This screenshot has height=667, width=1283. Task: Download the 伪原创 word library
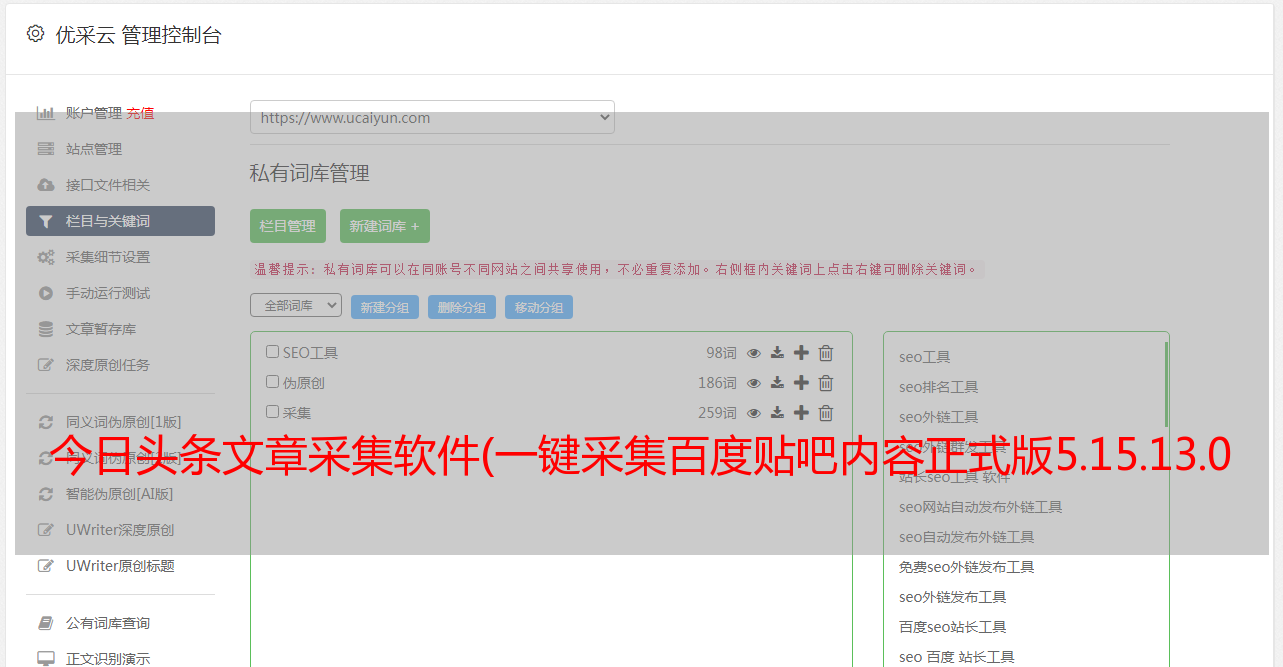pos(777,383)
